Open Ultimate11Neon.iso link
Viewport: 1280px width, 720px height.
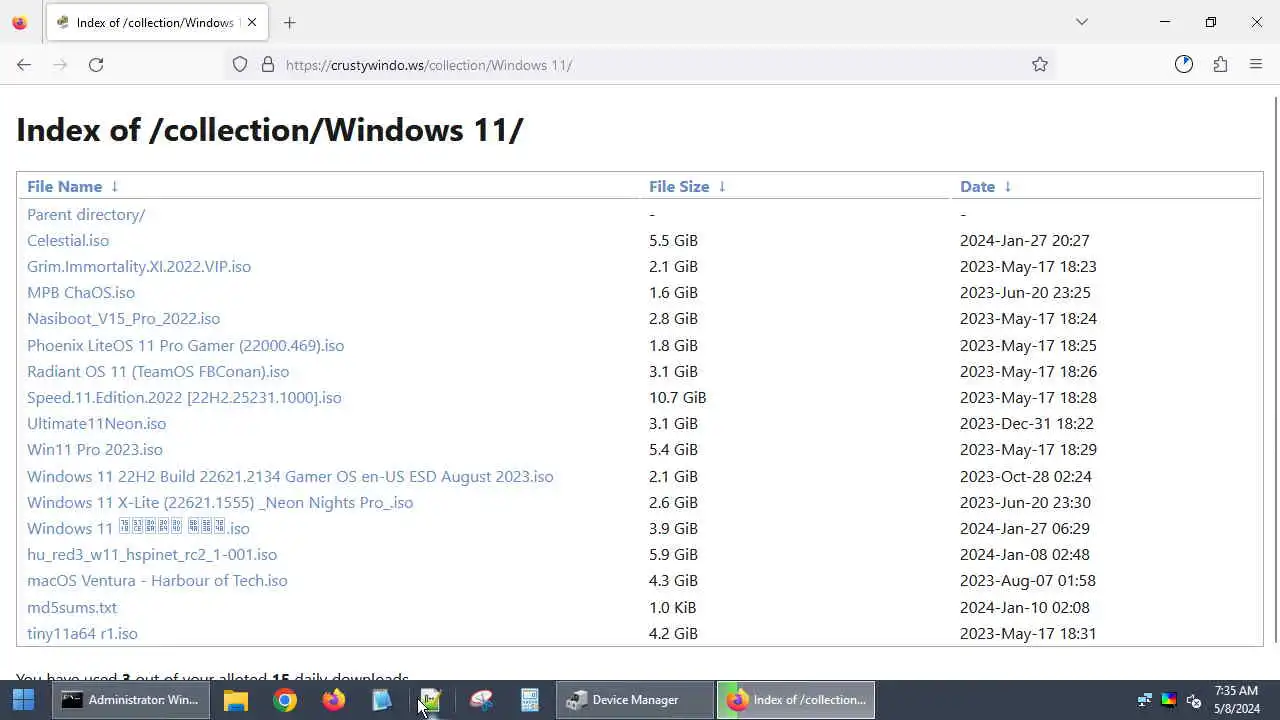(96, 423)
